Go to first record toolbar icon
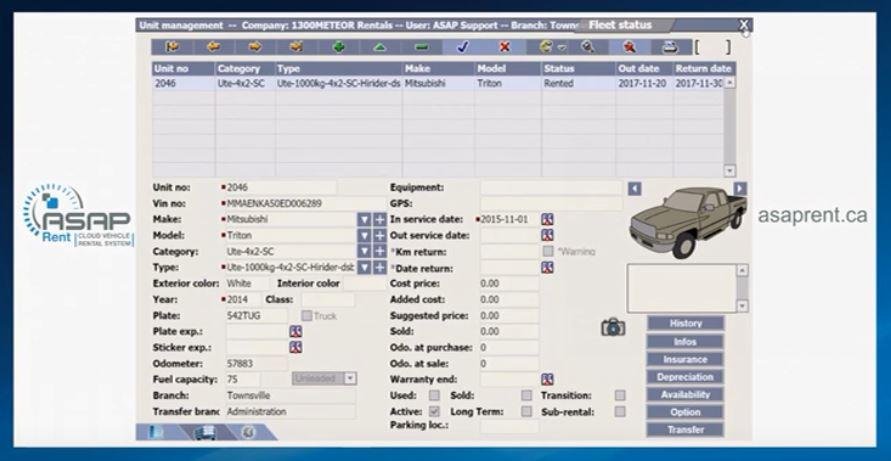Screen dimensions: 891x461 (172, 47)
